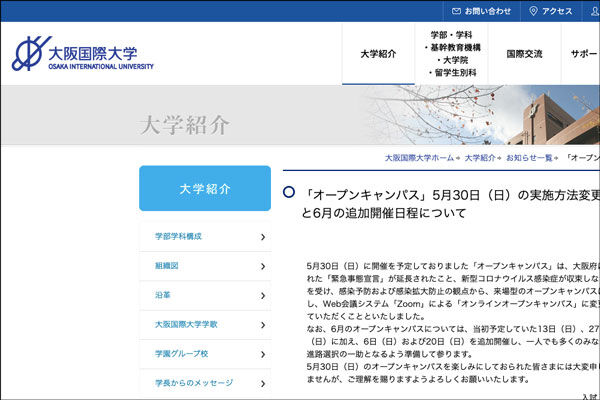Viewport: 600px width, 400px height.
Task: Click the chevron arrow on the 学園グループ校 row
Action: pos(263,354)
